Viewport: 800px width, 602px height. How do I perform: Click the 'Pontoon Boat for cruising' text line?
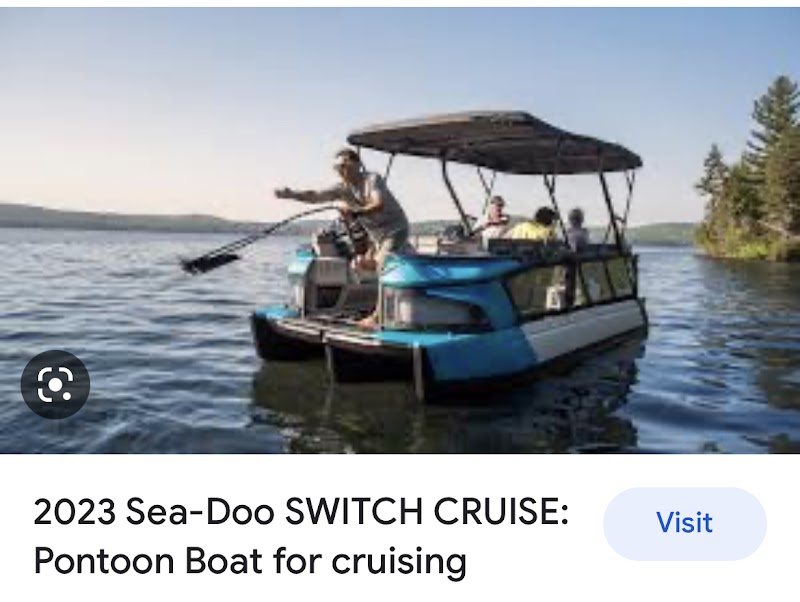coord(250,561)
